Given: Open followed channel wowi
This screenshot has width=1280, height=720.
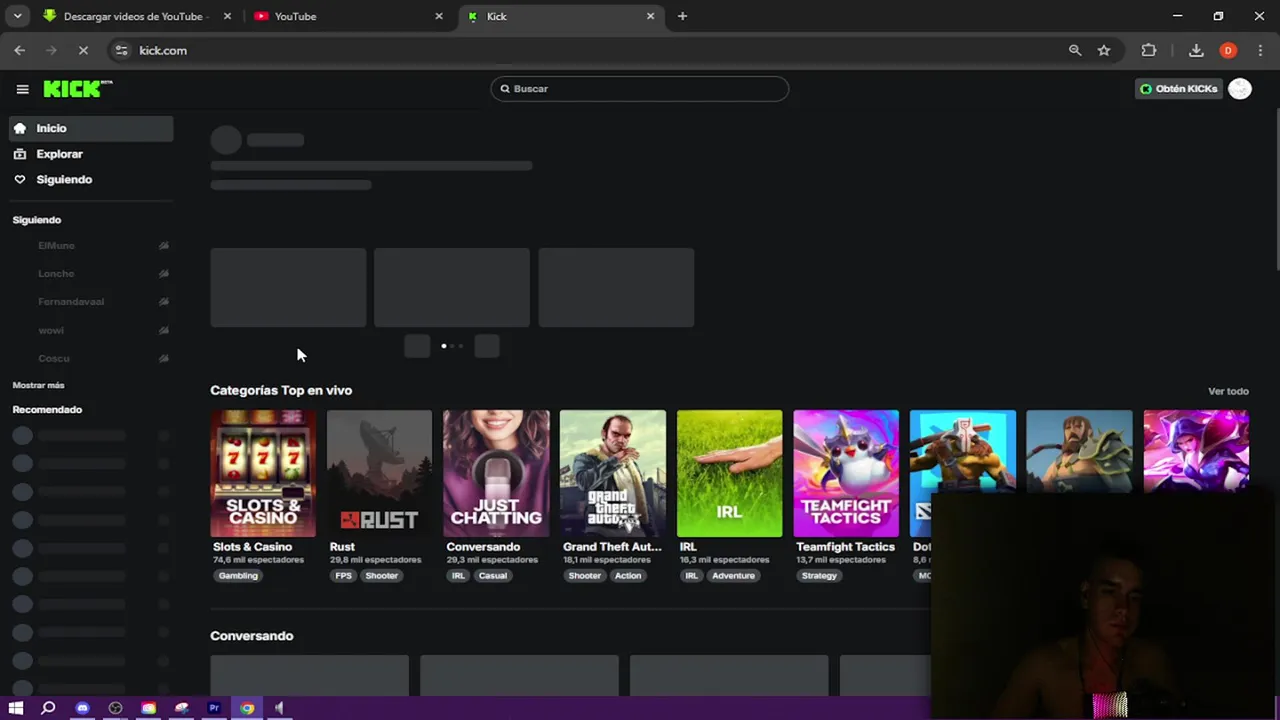Looking at the screenshot, I should click(51, 330).
